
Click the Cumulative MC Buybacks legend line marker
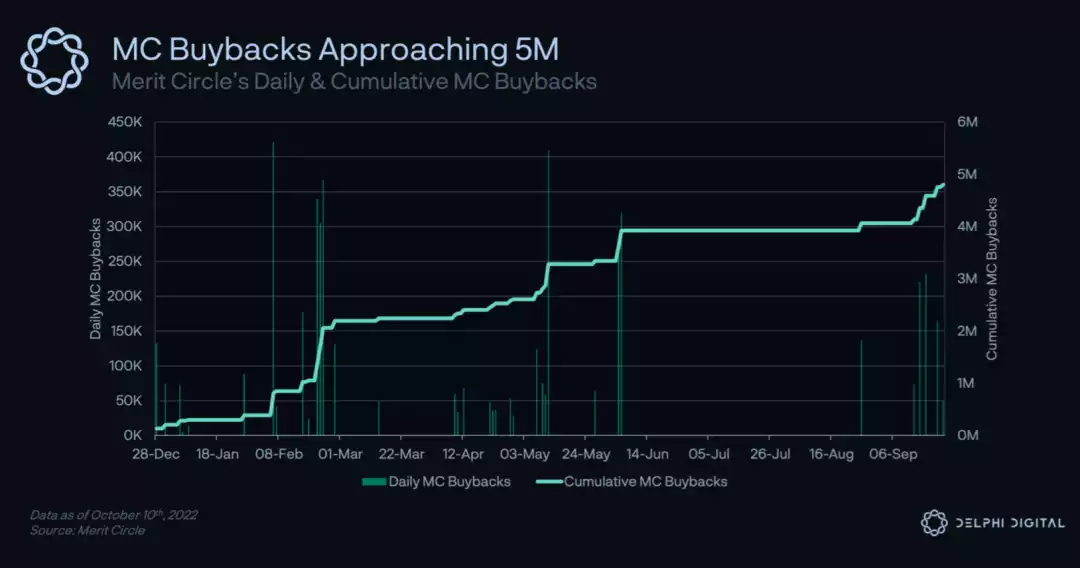tap(549, 482)
